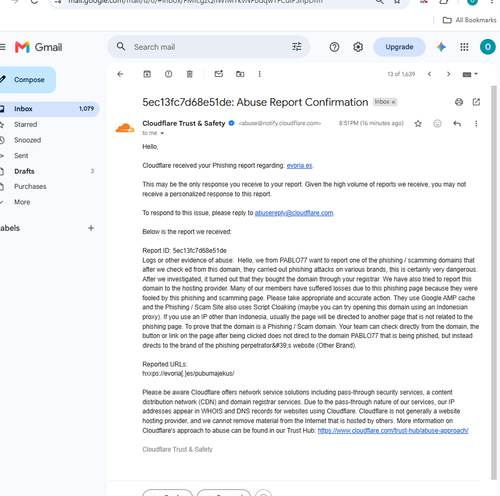Screen dimensions: 500x496
Task: Reply using the arrow icon
Action: tap(457, 124)
